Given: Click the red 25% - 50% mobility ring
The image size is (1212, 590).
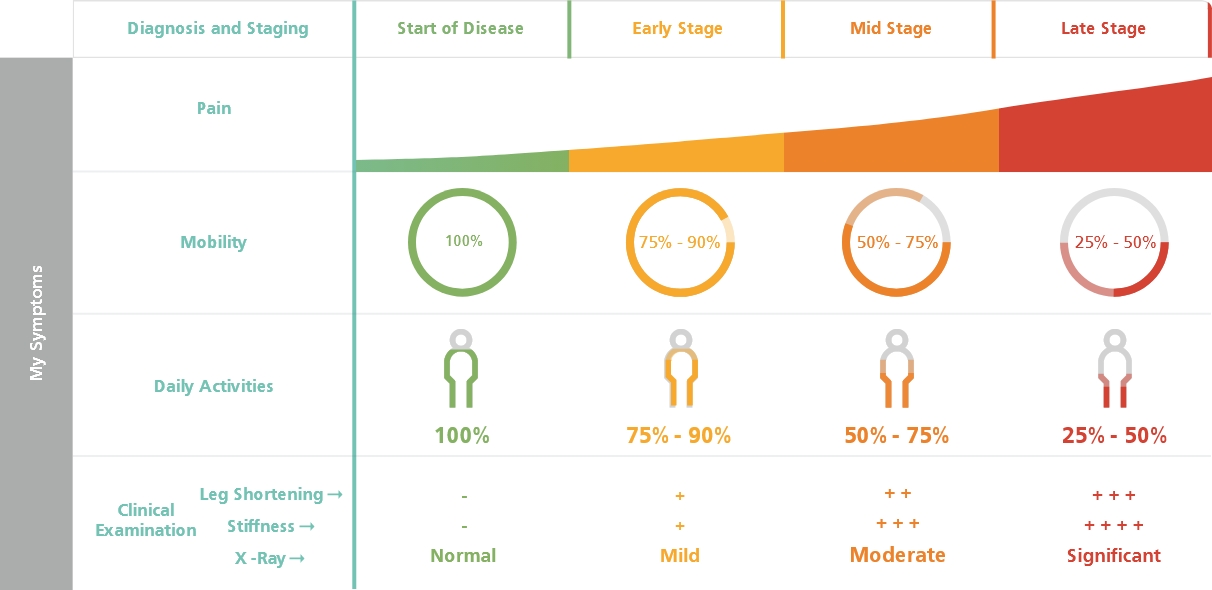Looking at the screenshot, I should click(x=1114, y=242).
